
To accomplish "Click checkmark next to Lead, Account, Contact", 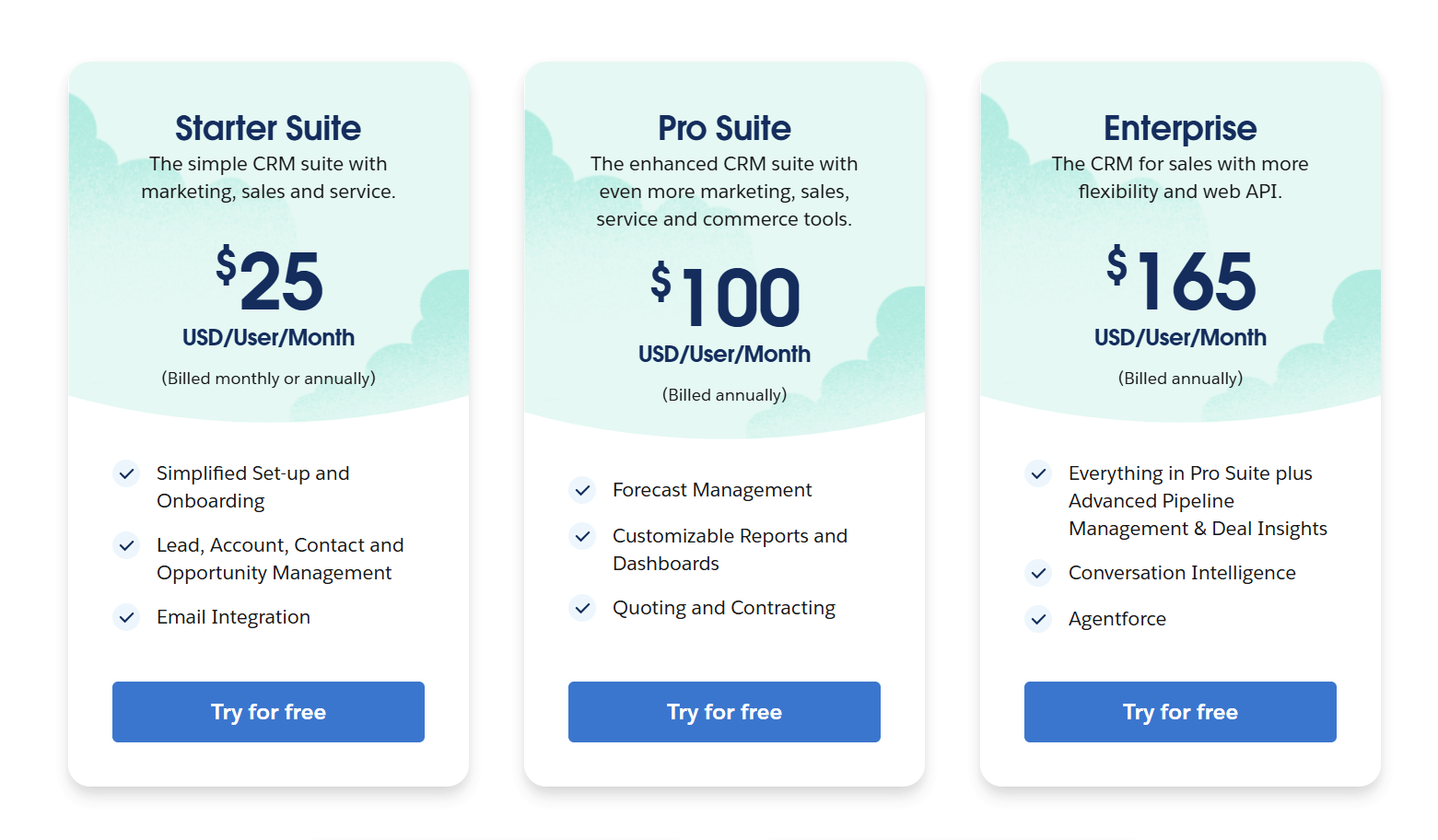I will coord(126,546).
